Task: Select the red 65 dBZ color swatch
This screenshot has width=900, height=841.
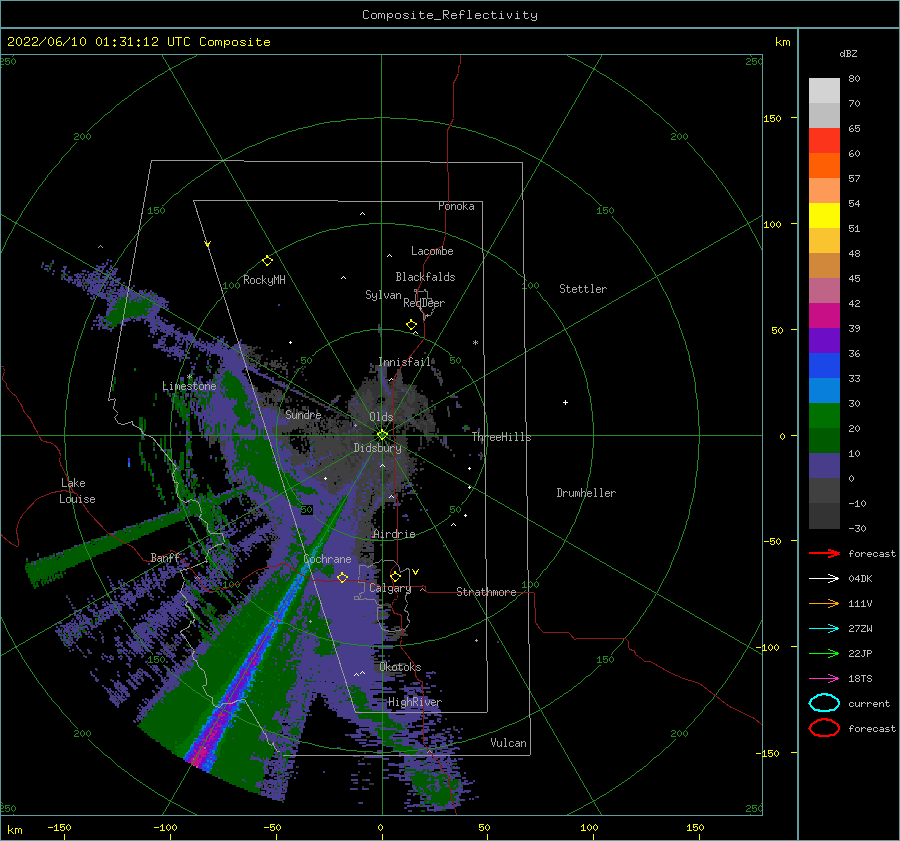Action: (x=824, y=140)
